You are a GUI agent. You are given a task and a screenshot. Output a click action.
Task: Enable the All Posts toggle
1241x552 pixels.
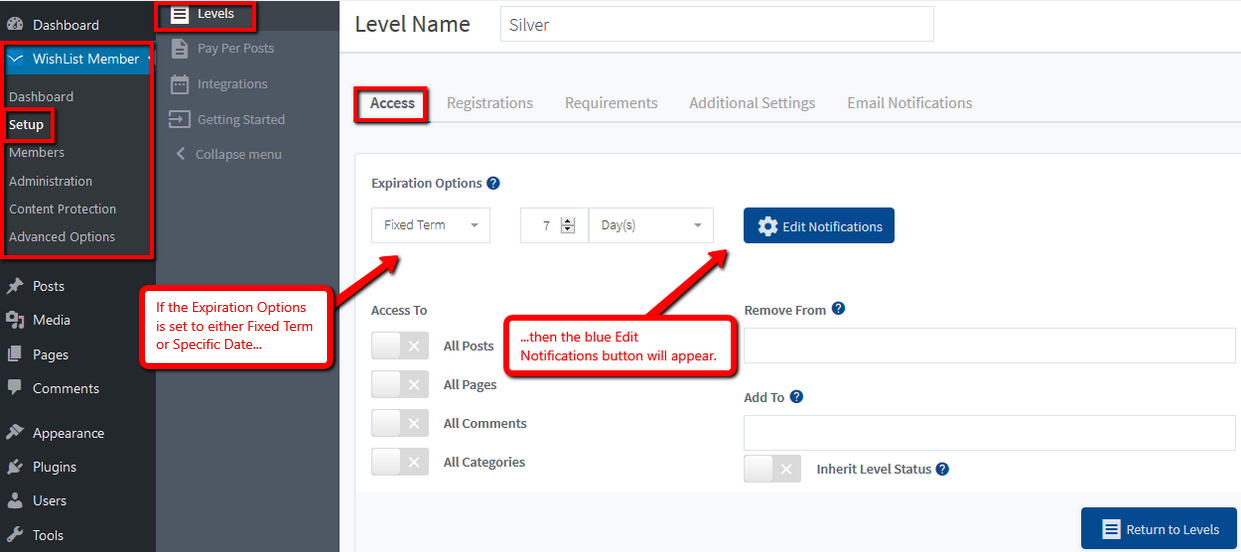click(x=400, y=346)
